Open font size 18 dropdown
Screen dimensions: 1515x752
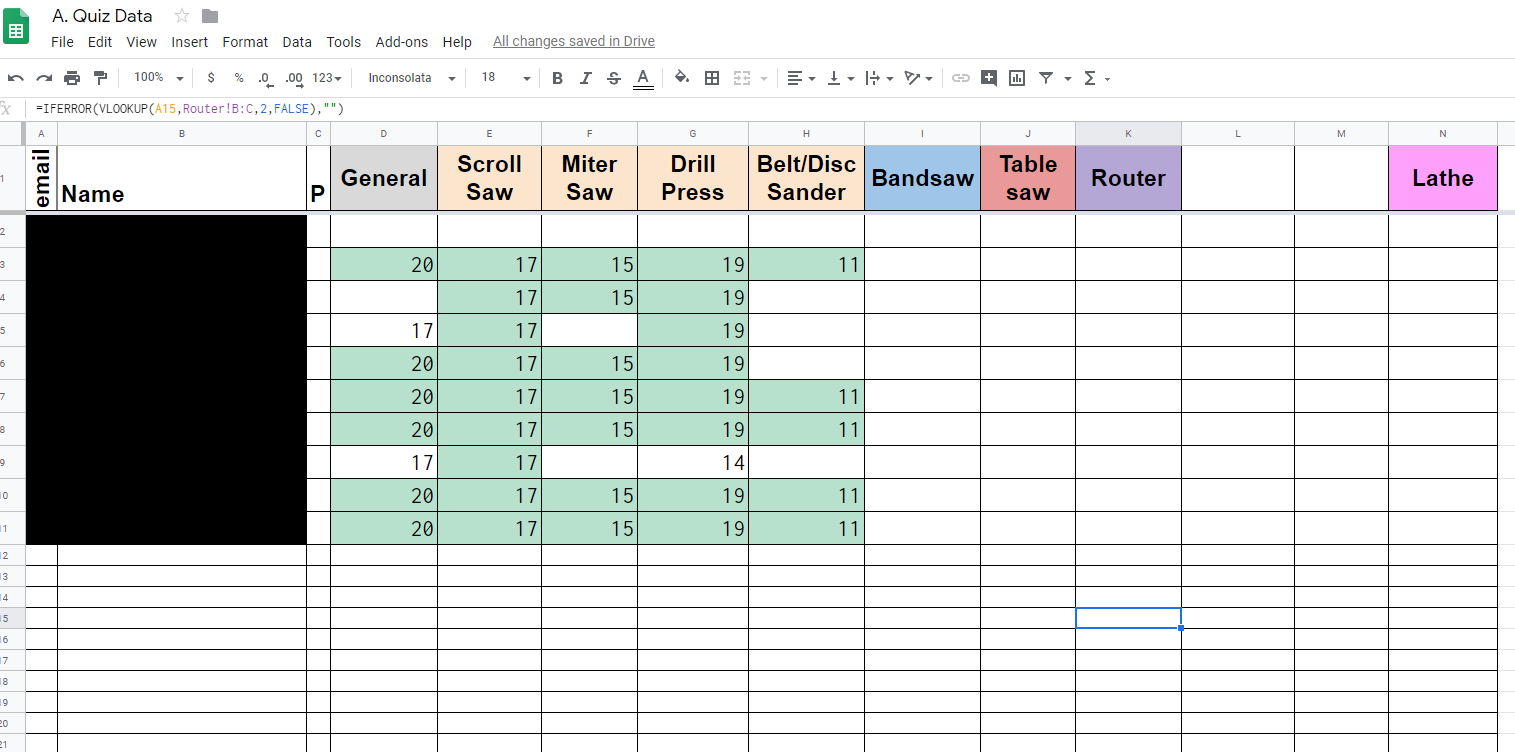point(505,78)
